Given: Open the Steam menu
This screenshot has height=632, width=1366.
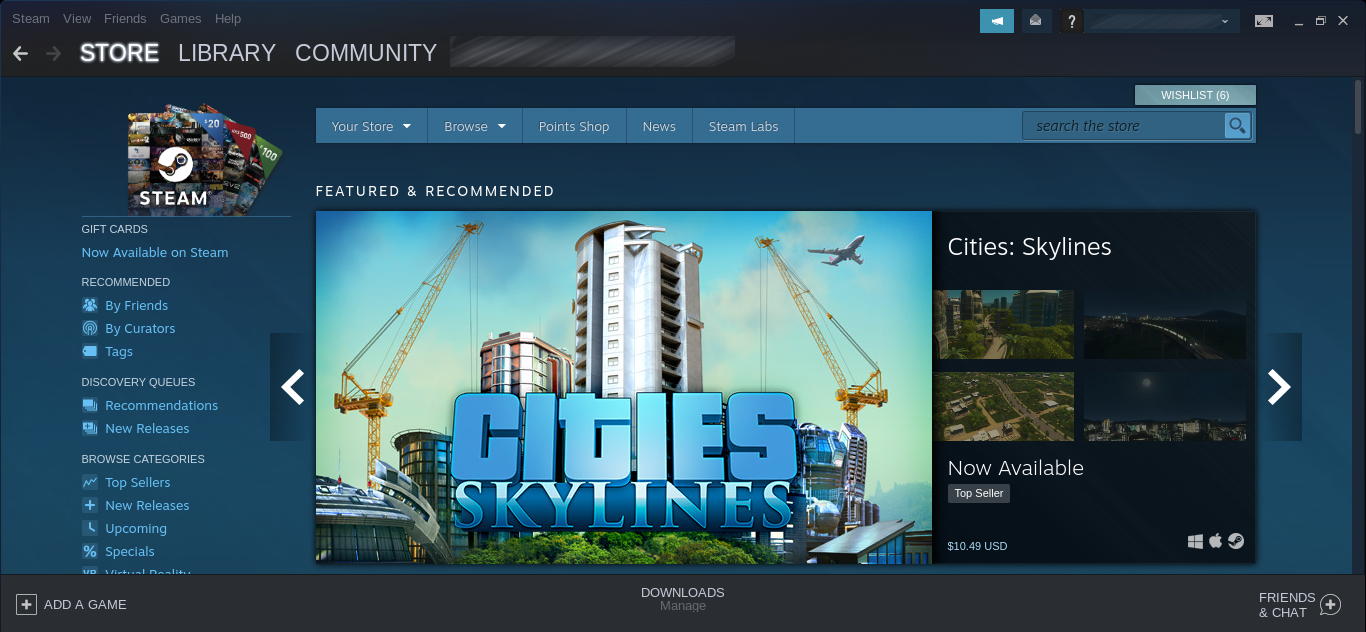Looking at the screenshot, I should pyautogui.click(x=31, y=19).
